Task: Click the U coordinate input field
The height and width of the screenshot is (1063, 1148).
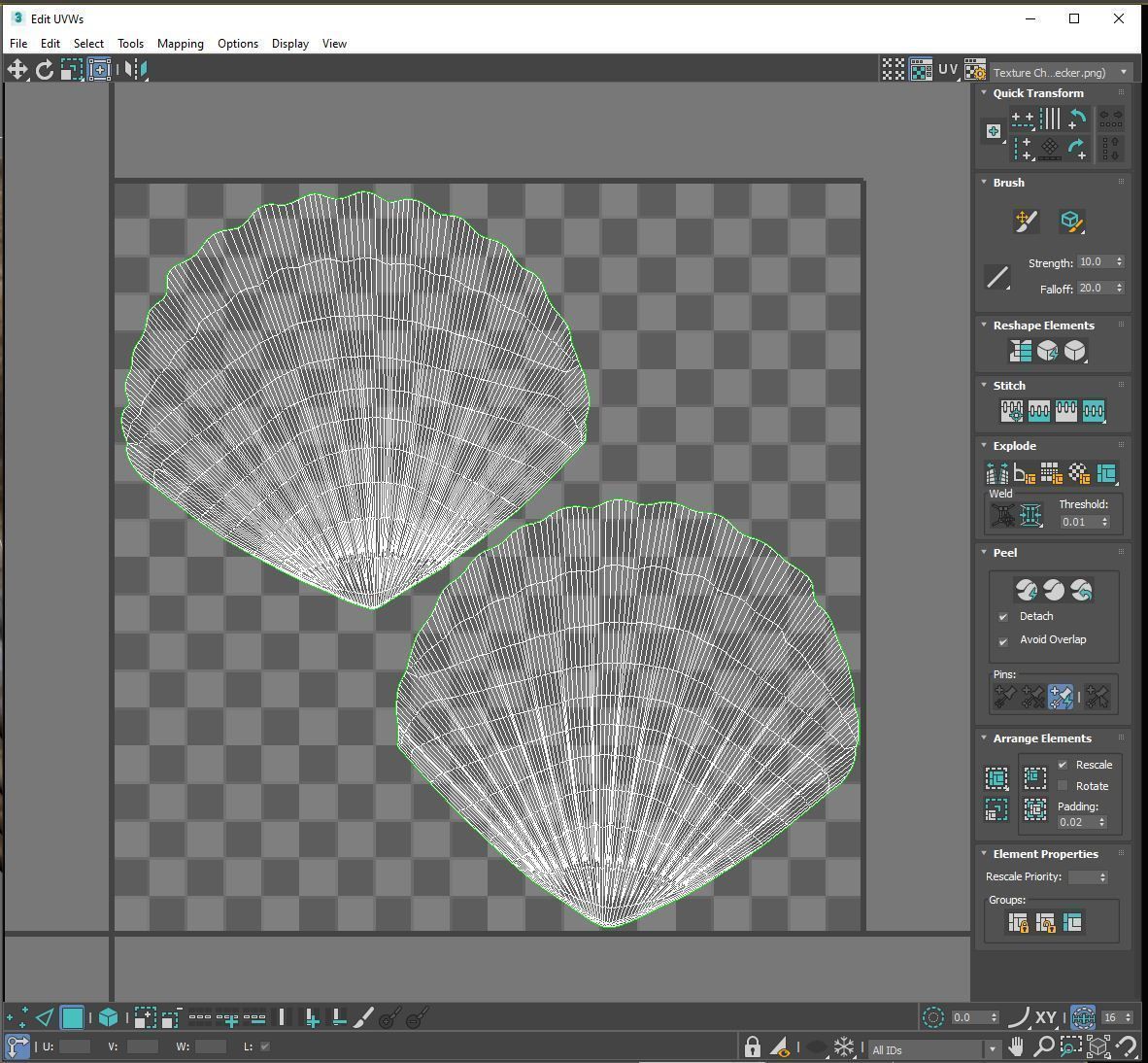Action: (74, 1046)
